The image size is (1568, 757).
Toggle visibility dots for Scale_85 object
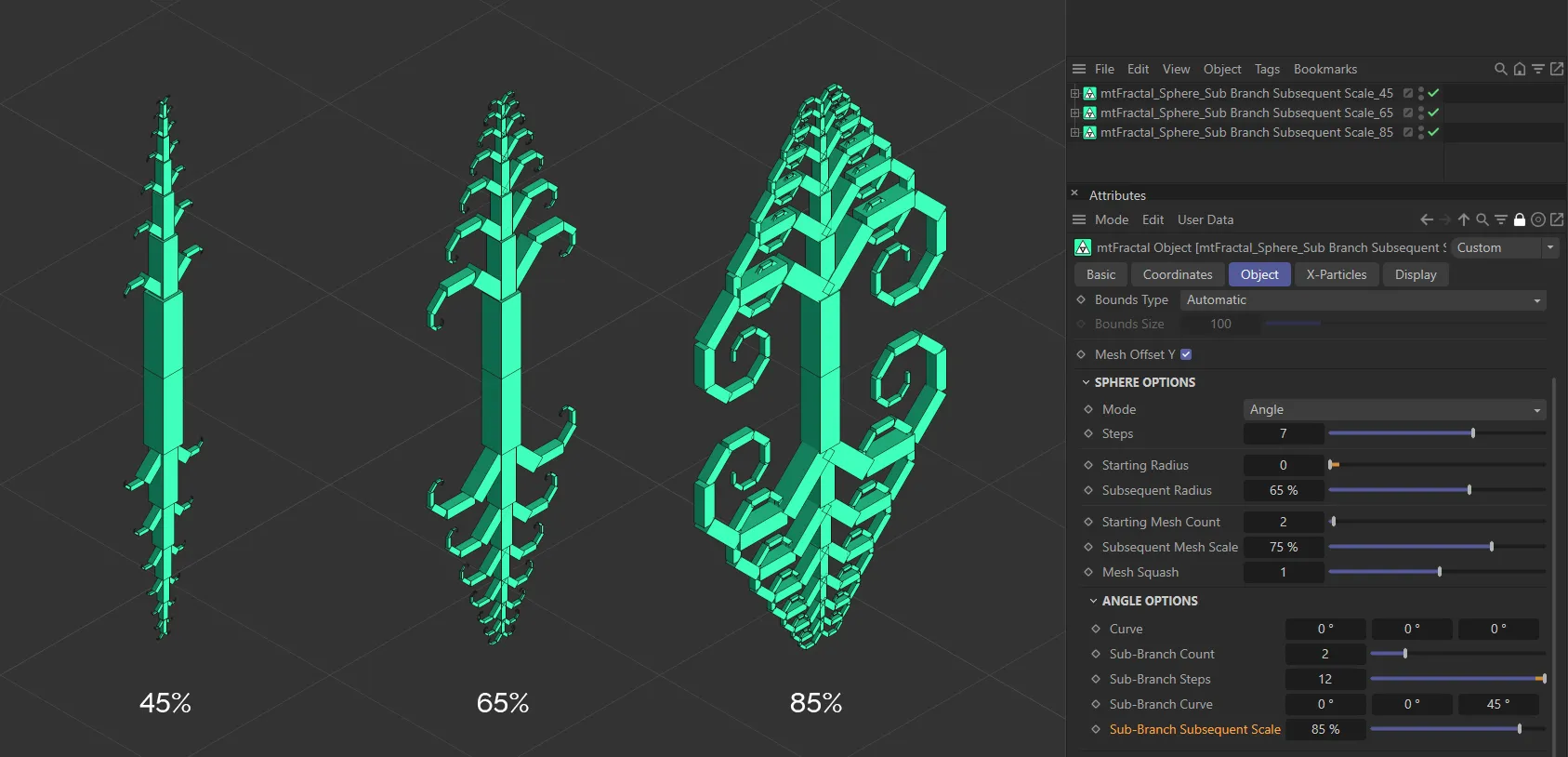(x=1421, y=132)
